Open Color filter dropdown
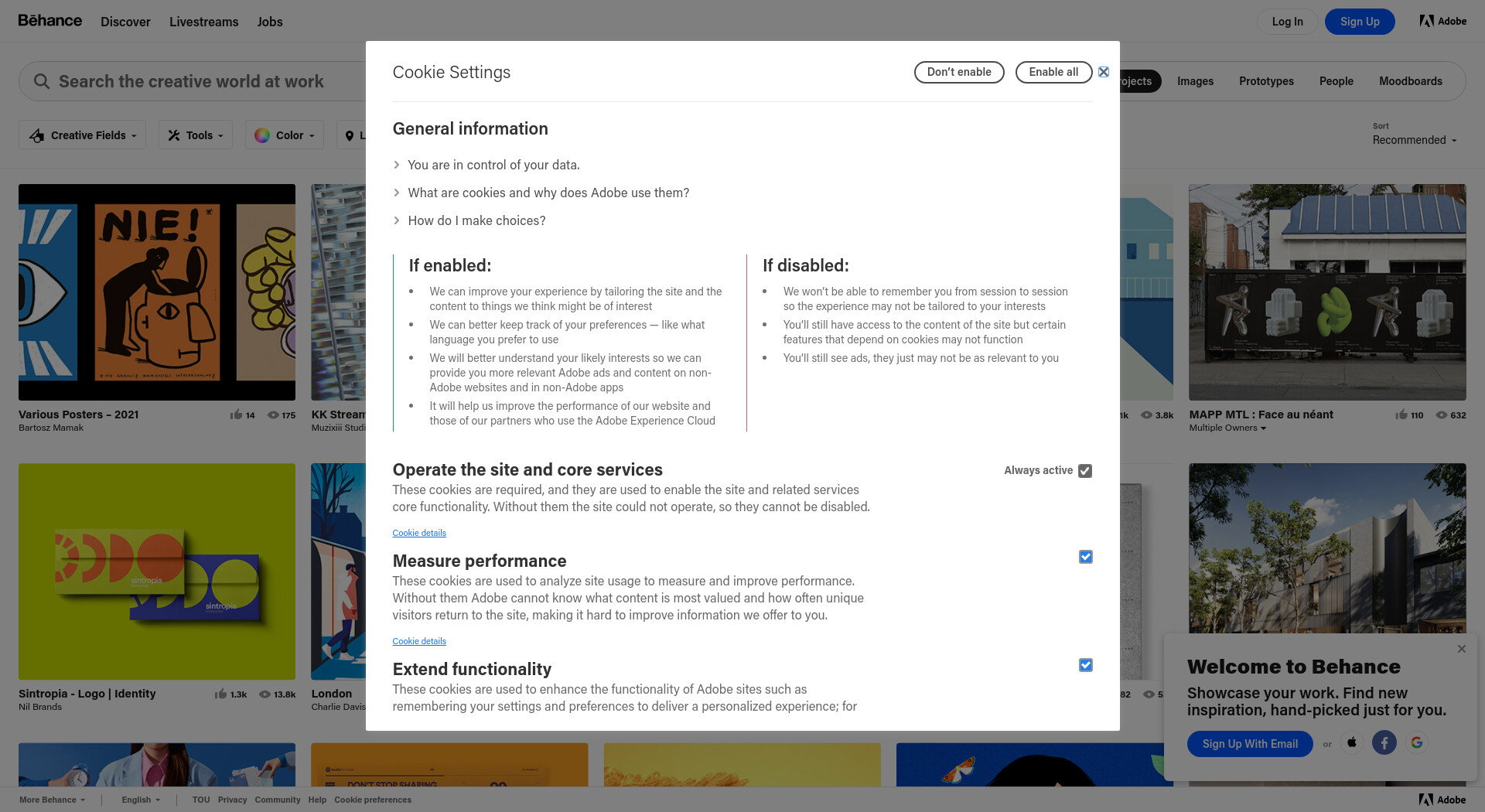This screenshot has height=812, width=1485. 285,135
